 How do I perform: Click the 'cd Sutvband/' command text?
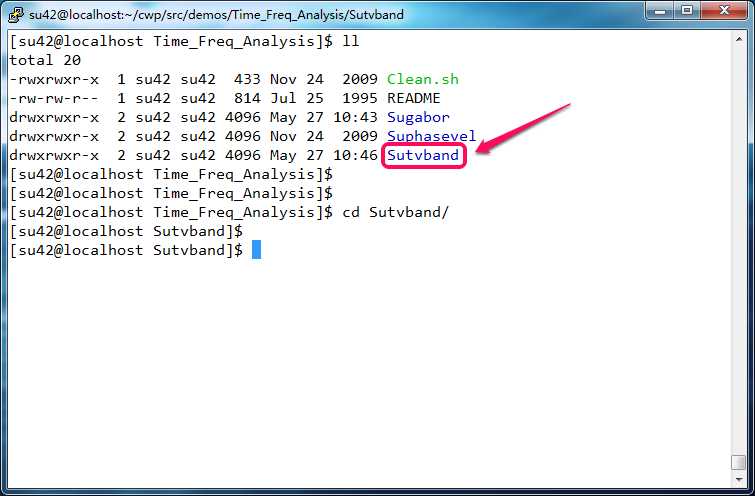(395, 212)
